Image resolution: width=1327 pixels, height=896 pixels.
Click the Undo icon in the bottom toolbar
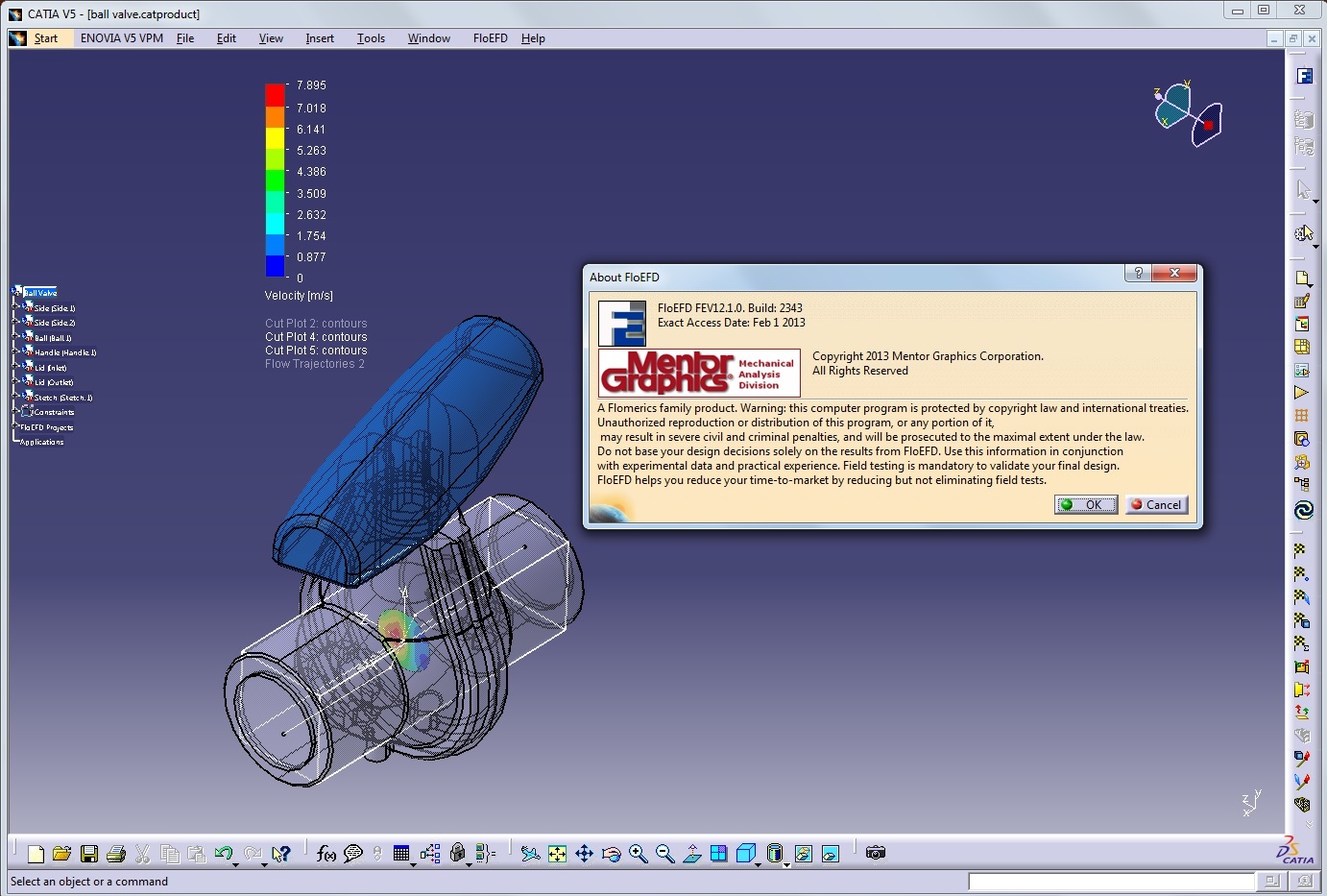[x=224, y=853]
